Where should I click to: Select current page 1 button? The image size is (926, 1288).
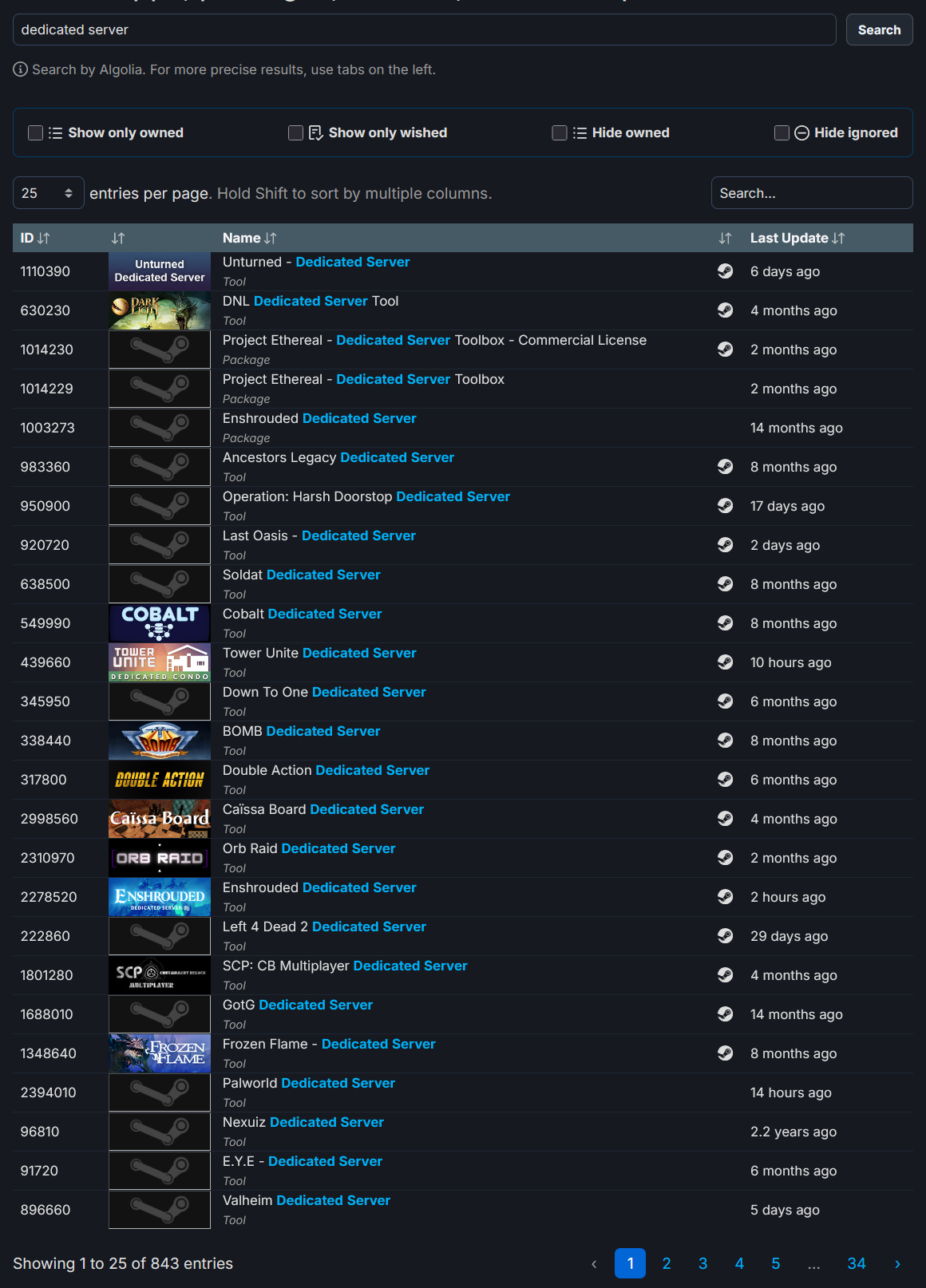click(630, 1263)
